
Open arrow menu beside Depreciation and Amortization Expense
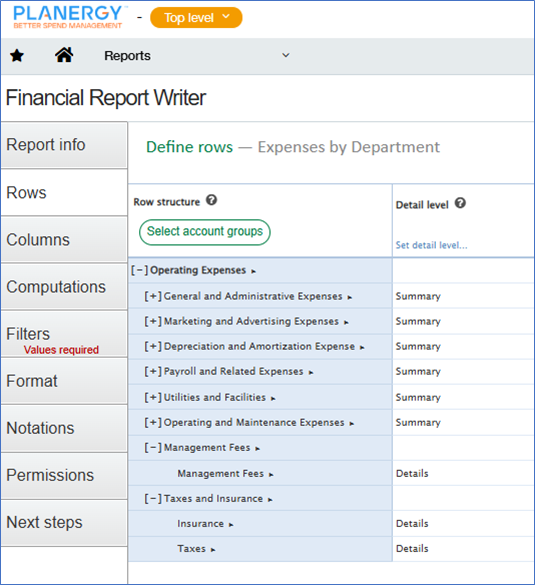click(362, 347)
